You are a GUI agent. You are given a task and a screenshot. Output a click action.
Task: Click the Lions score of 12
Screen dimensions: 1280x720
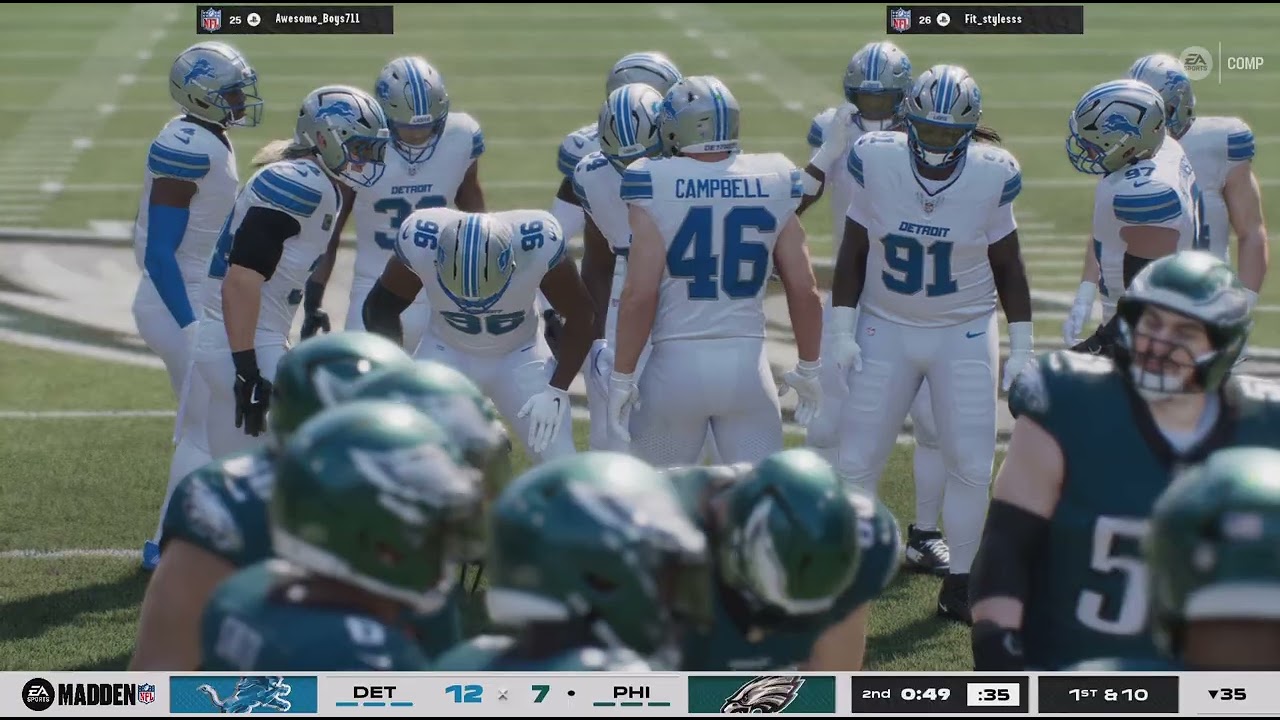464,693
